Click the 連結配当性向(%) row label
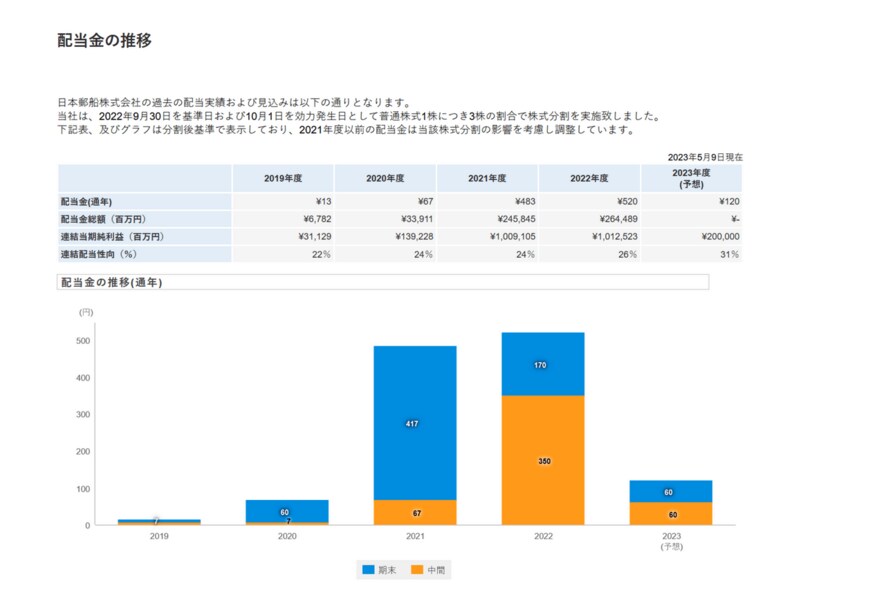The width and height of the screenshot is (870, 596). click(97, 256)
